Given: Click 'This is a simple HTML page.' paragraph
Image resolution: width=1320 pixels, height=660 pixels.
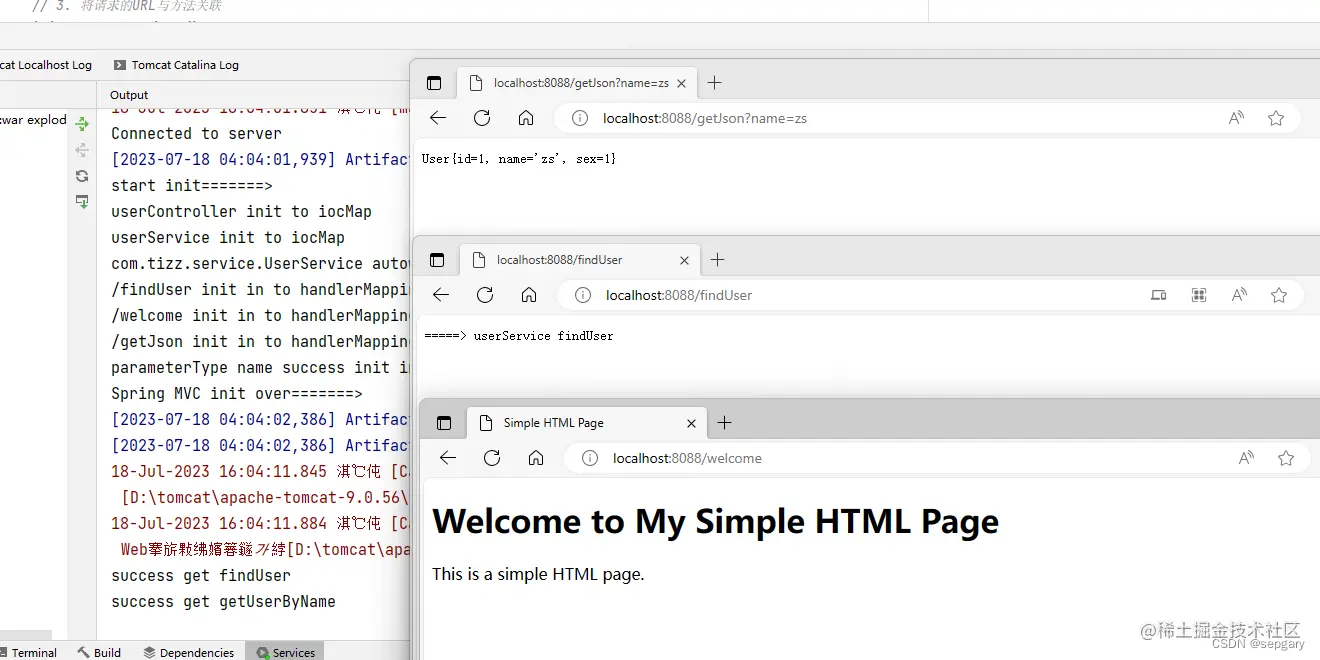Looking at the screenshot, I should (x=538, y=574).
